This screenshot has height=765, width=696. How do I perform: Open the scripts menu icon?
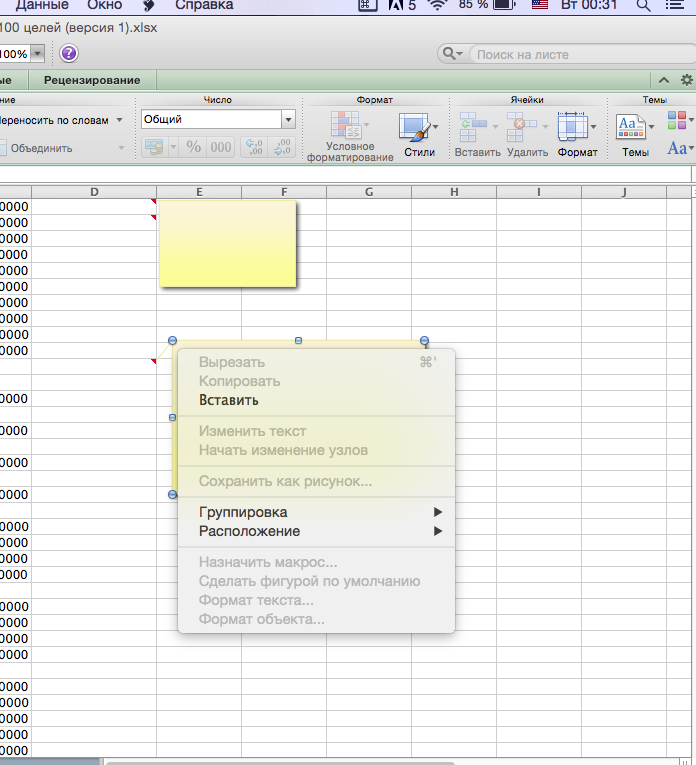(x=149, y=5)
